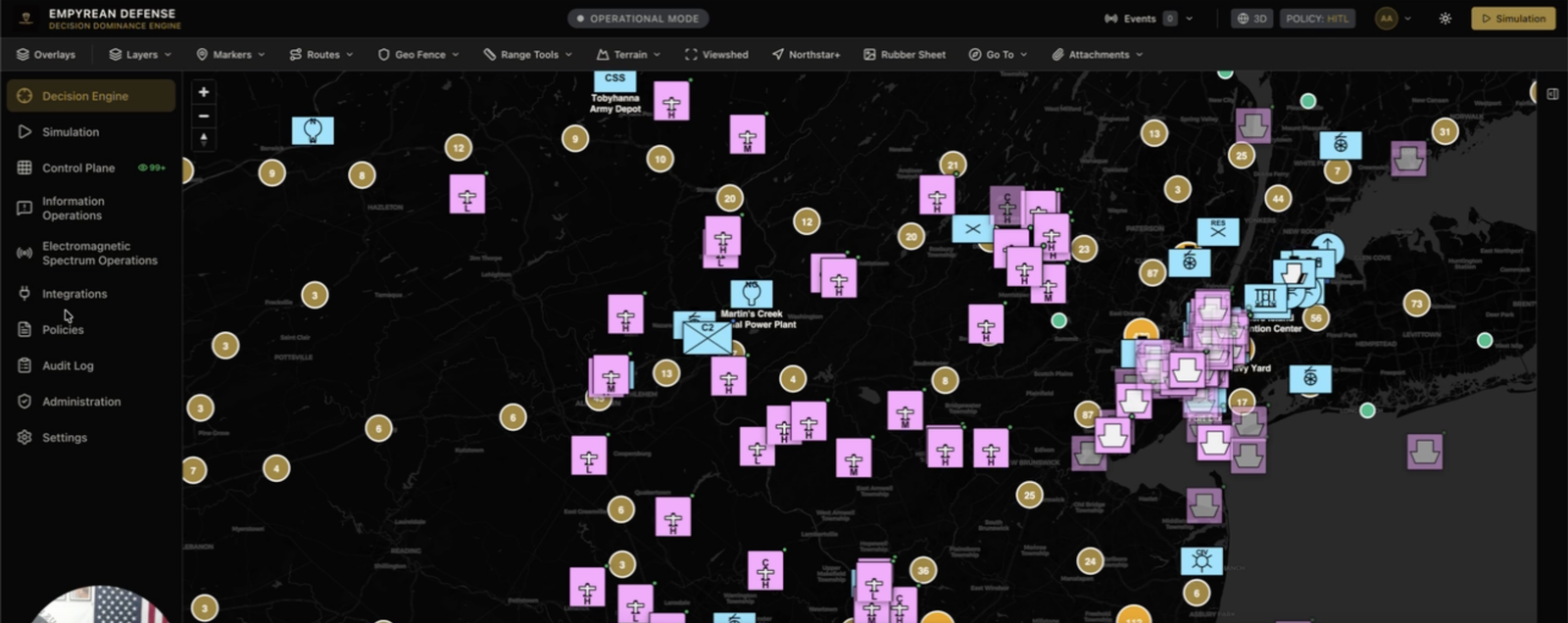Select the cluster marker labeled 36
Viewport: 1568px width, 623px height.
tap(922, 570)
